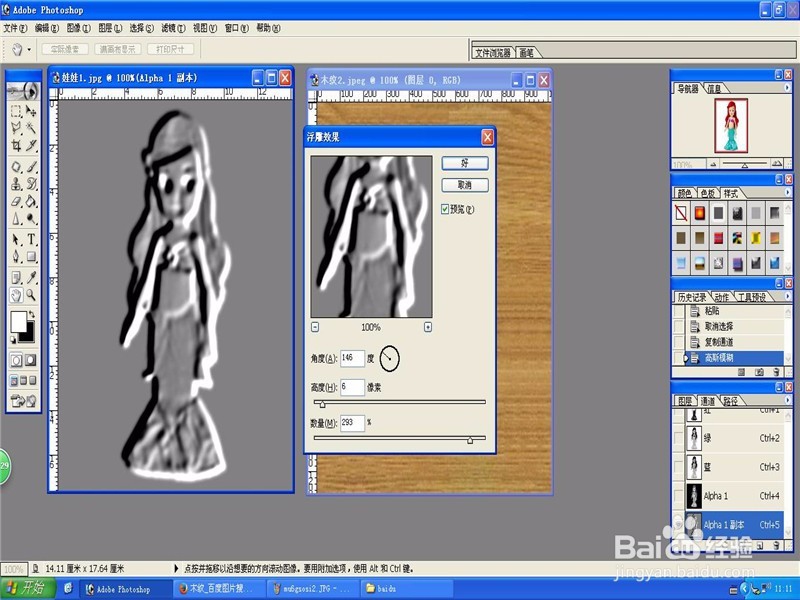This screenshot has width=800, height=600.
Task: Select the Alpha 1 channel thumbnail
Action: tap(694, 495)
